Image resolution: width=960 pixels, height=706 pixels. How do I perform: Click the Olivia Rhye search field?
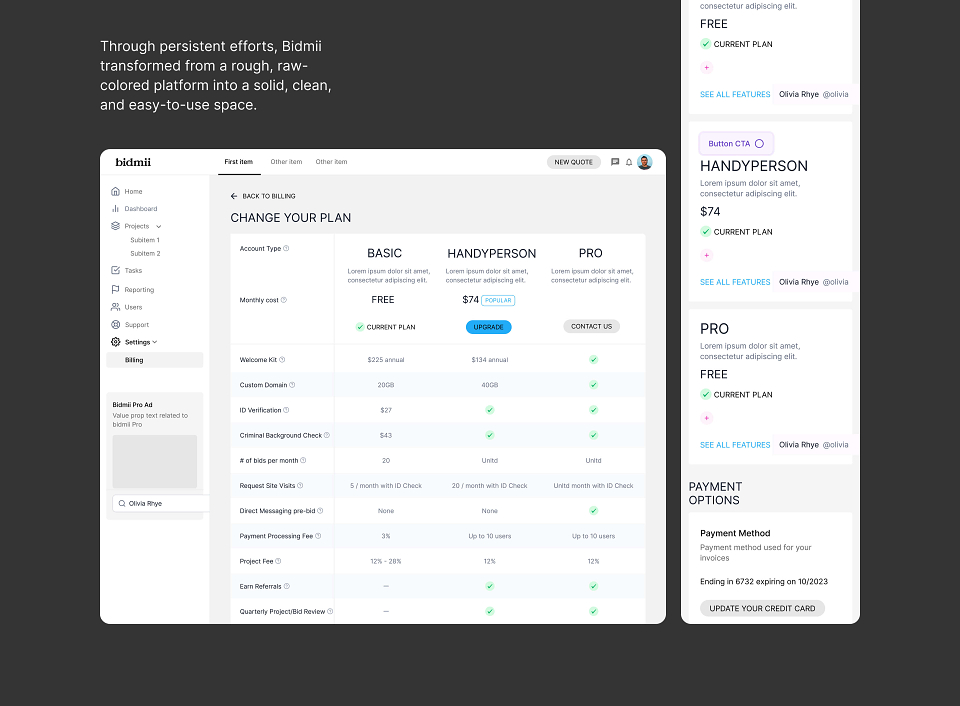pos(162,503)
